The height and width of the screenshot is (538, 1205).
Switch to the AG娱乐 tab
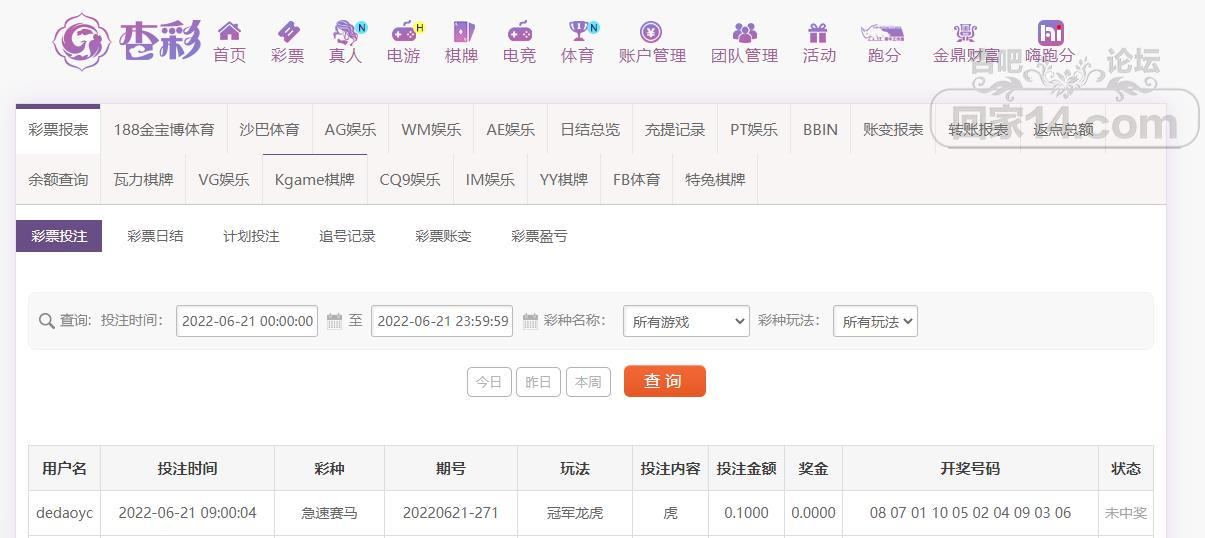click(x=350, y=129)
